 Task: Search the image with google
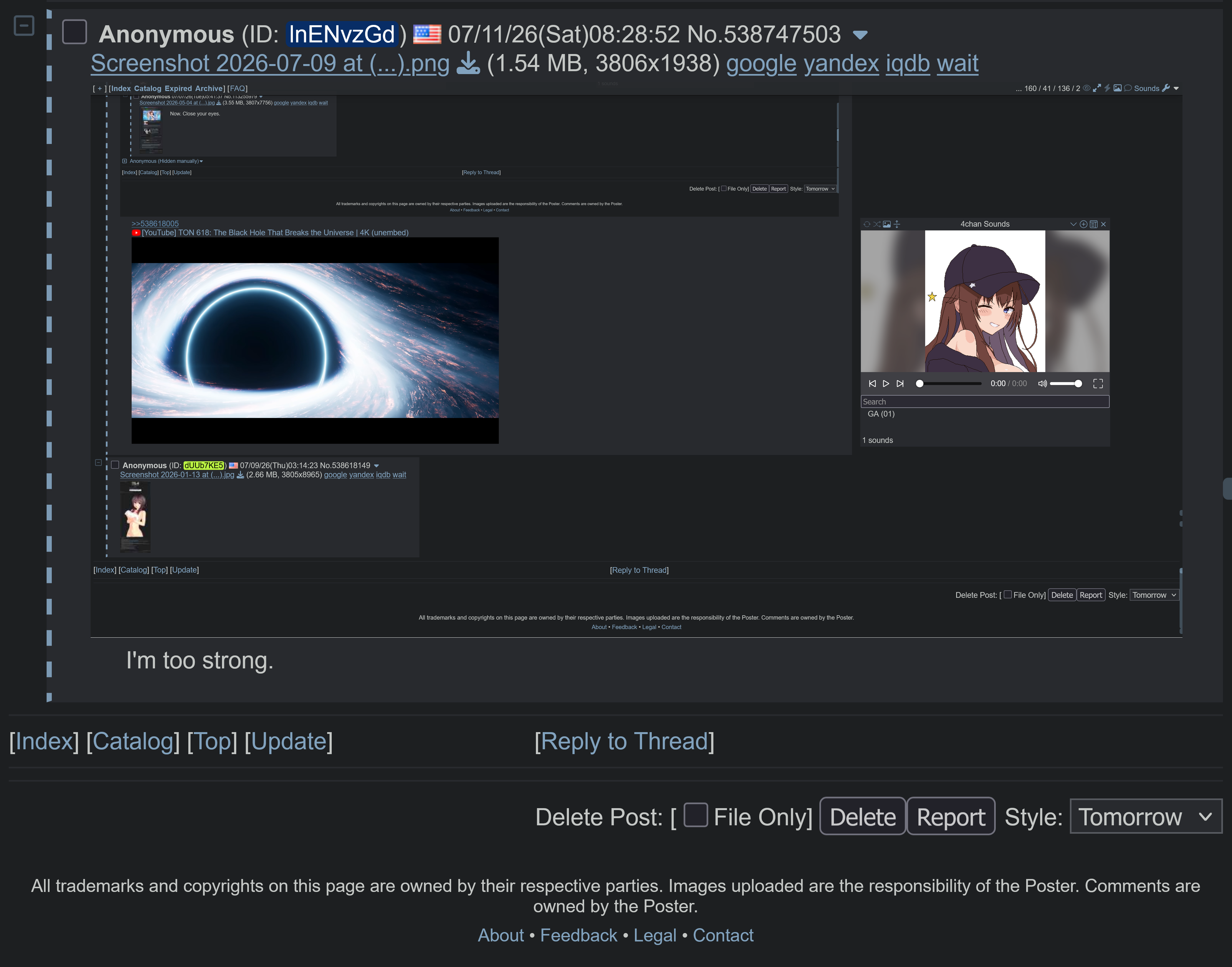coord(761,63)
